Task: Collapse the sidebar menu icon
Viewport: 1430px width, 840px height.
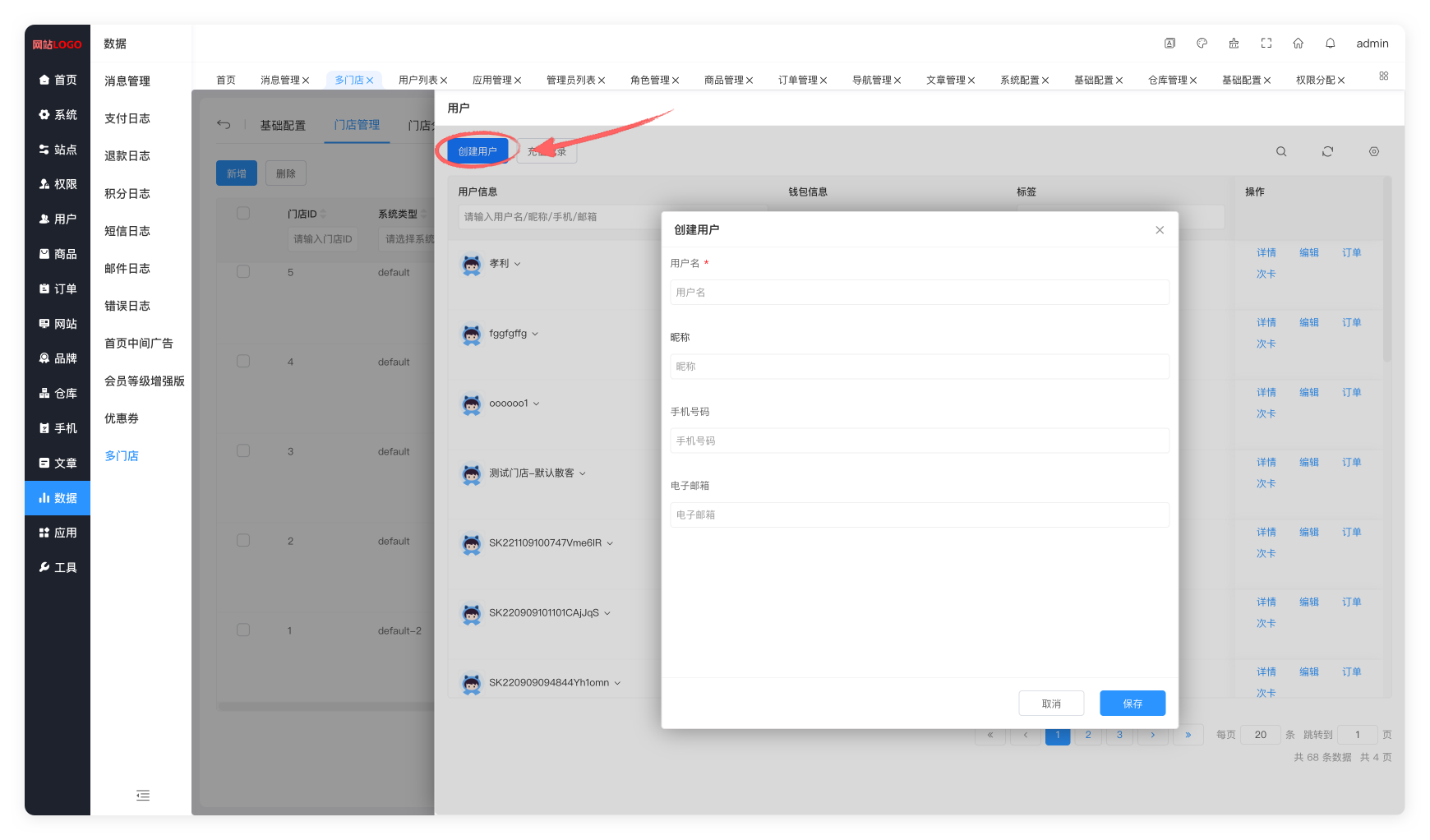Action: coord(143,795)
